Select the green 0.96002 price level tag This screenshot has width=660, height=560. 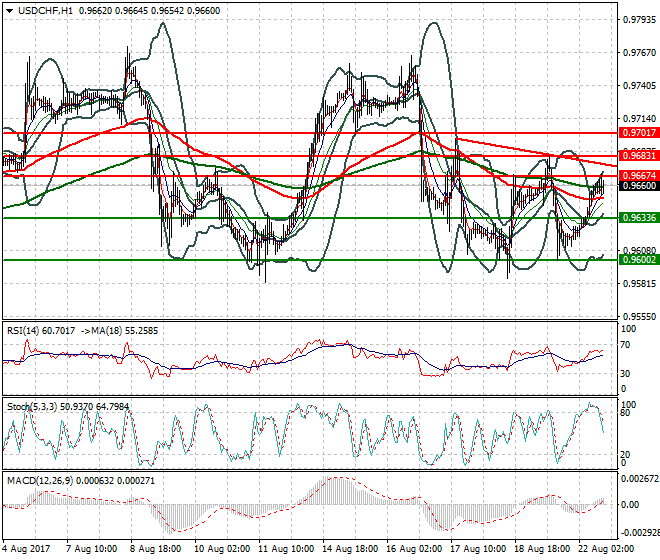click(638, 259)
